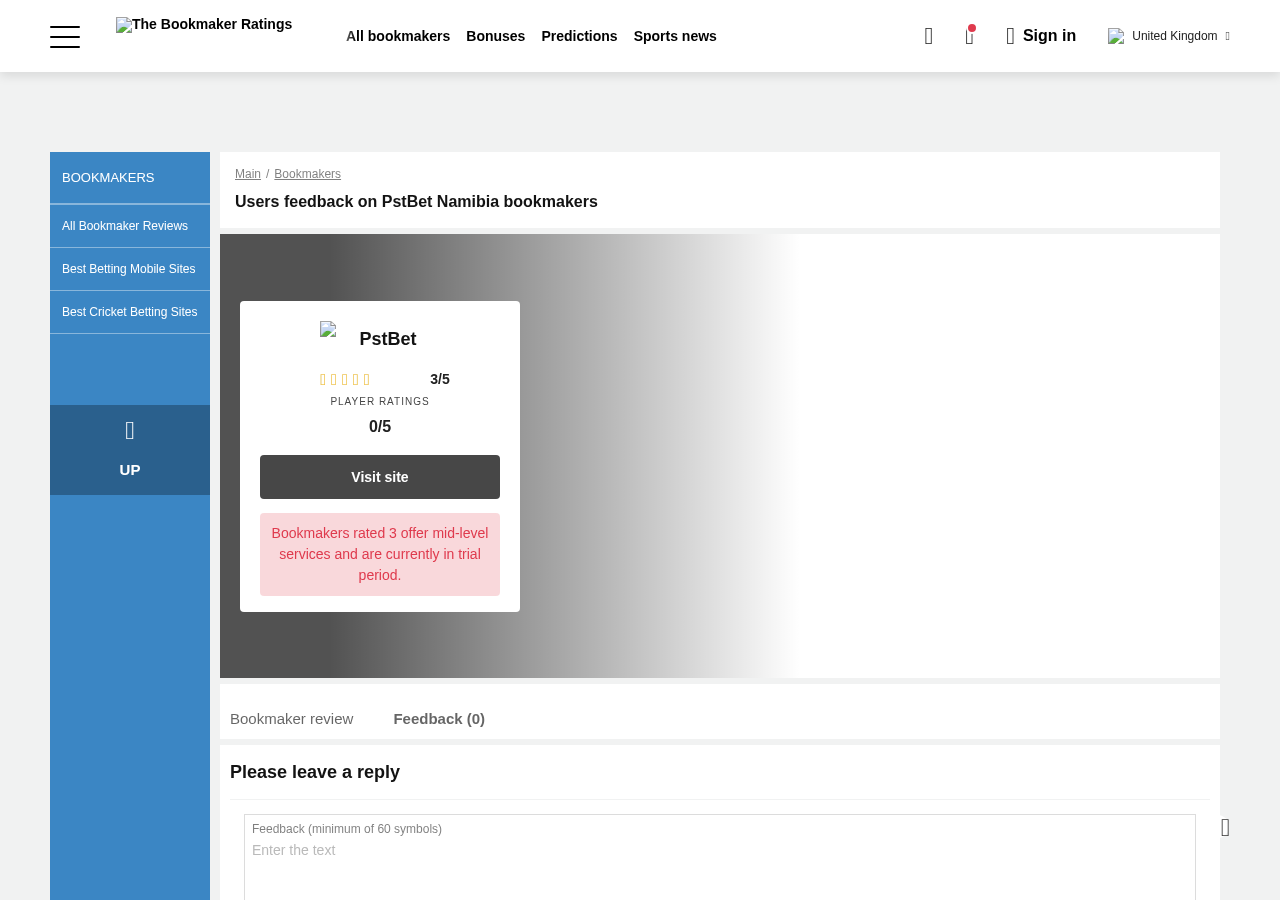Click the PstBet bookmaker name
Screen dimensions: 1280x900
(x=388, y=339)
